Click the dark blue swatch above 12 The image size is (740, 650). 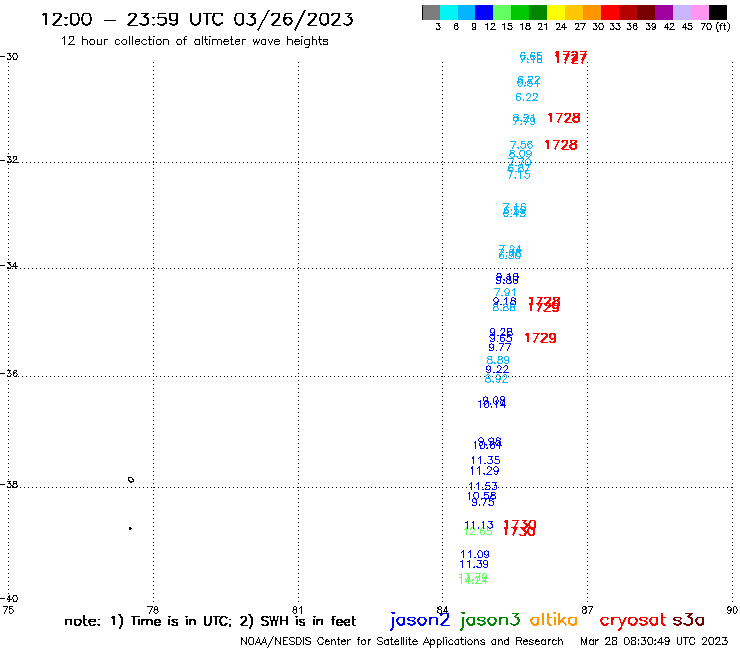pos(484,12)
